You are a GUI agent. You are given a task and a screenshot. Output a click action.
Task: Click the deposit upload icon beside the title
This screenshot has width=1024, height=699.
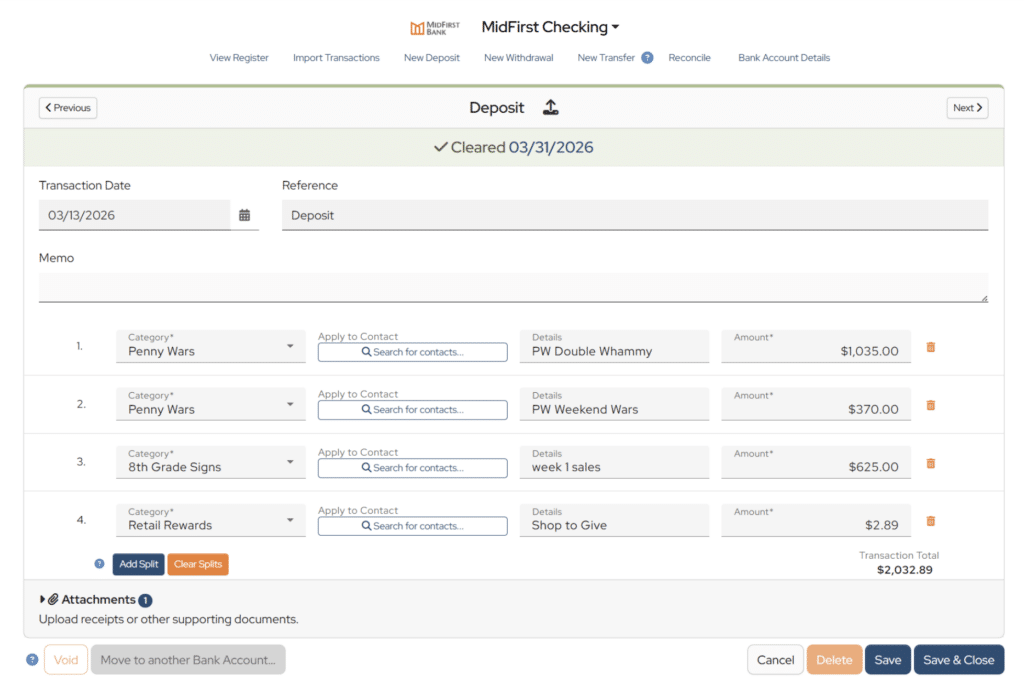551,108
